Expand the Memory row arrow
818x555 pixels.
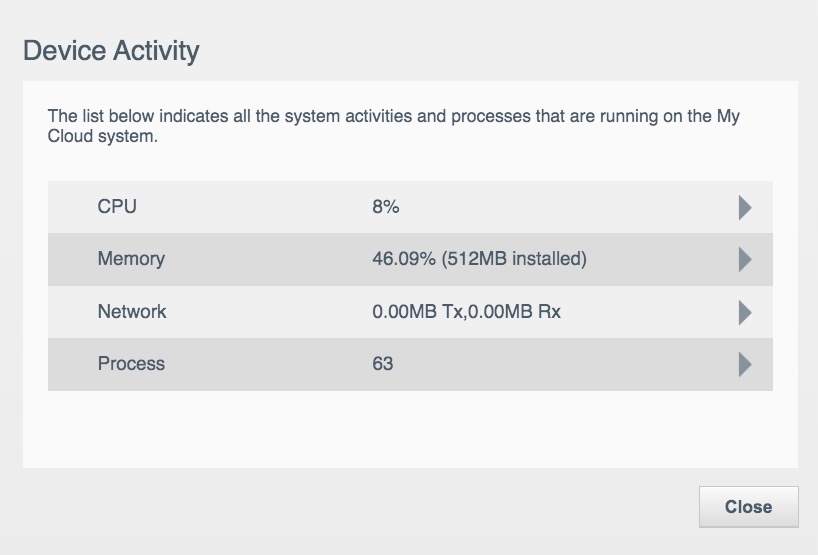click(744, 259)
